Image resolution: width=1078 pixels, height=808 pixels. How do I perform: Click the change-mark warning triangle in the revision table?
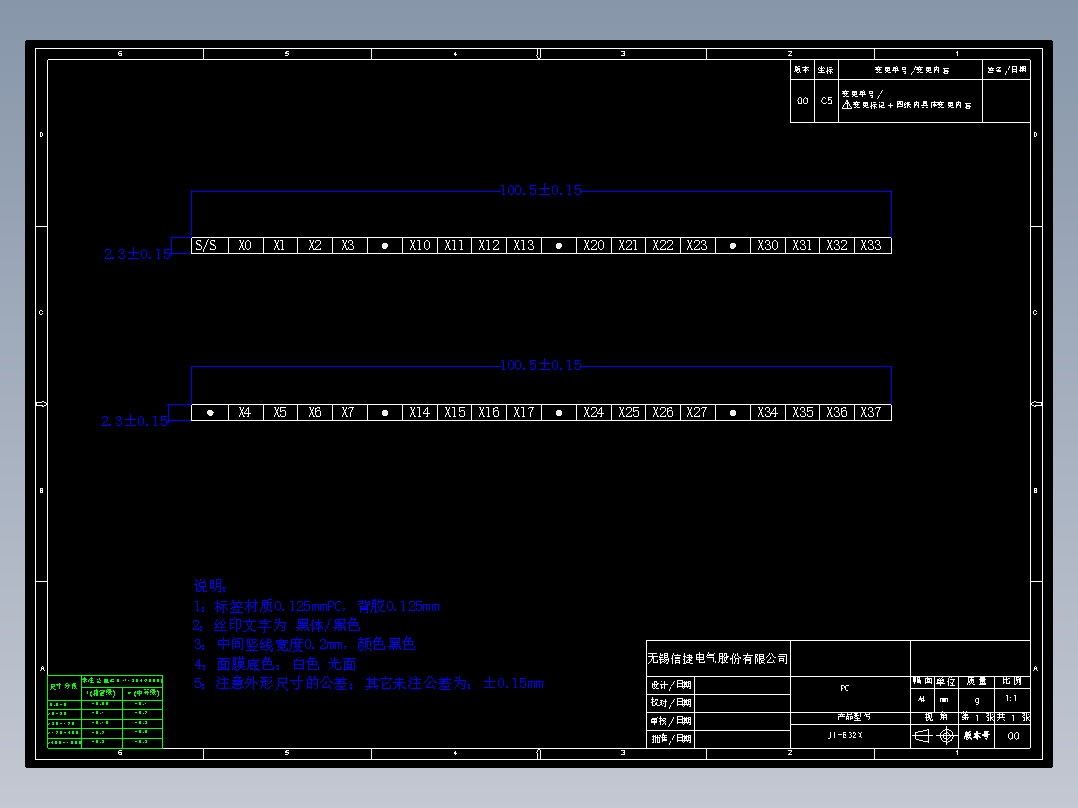[847, 105]
